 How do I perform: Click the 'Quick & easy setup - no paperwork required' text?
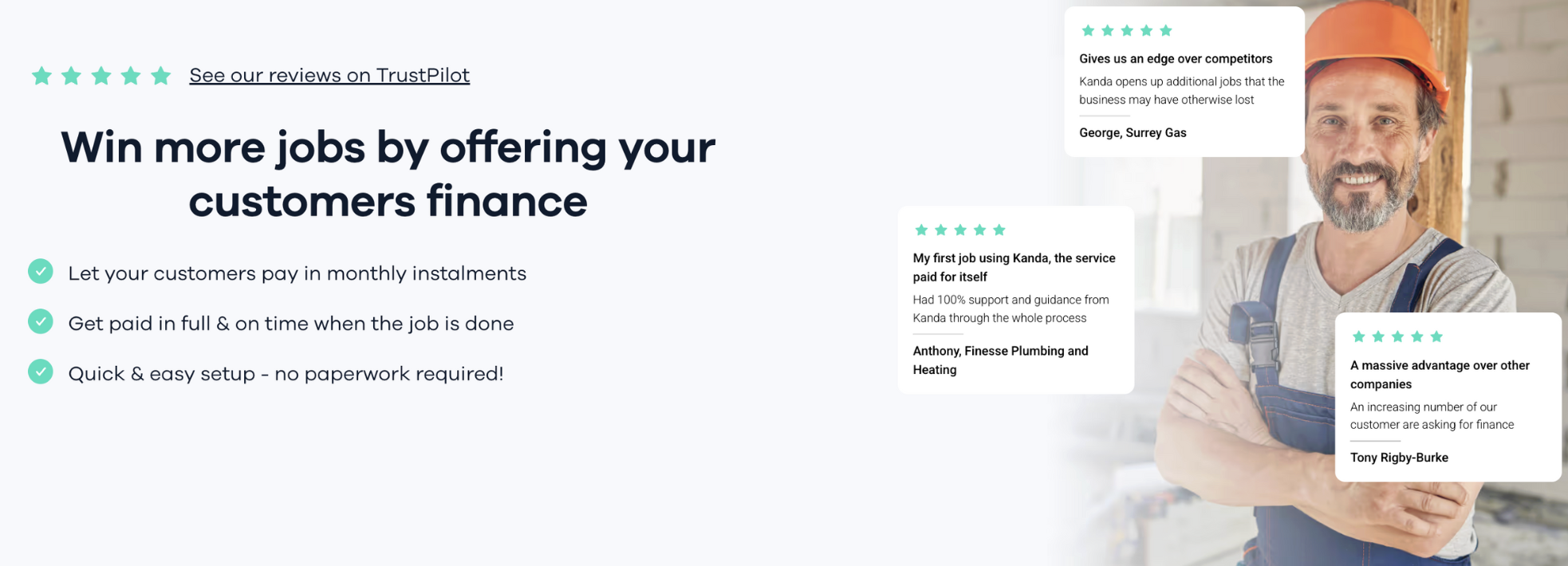point(286,374)
